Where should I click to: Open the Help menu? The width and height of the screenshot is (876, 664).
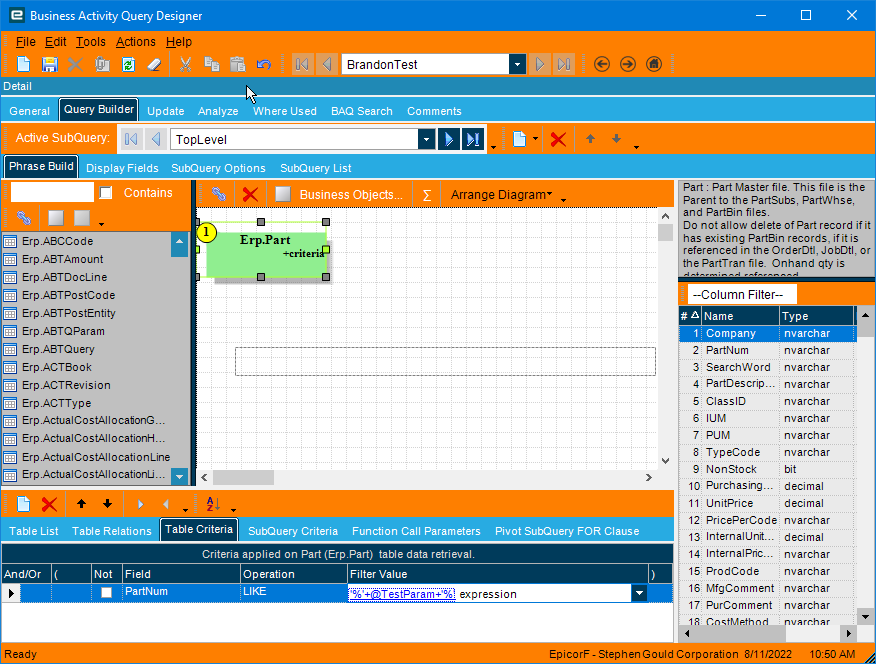coord(179,42)
